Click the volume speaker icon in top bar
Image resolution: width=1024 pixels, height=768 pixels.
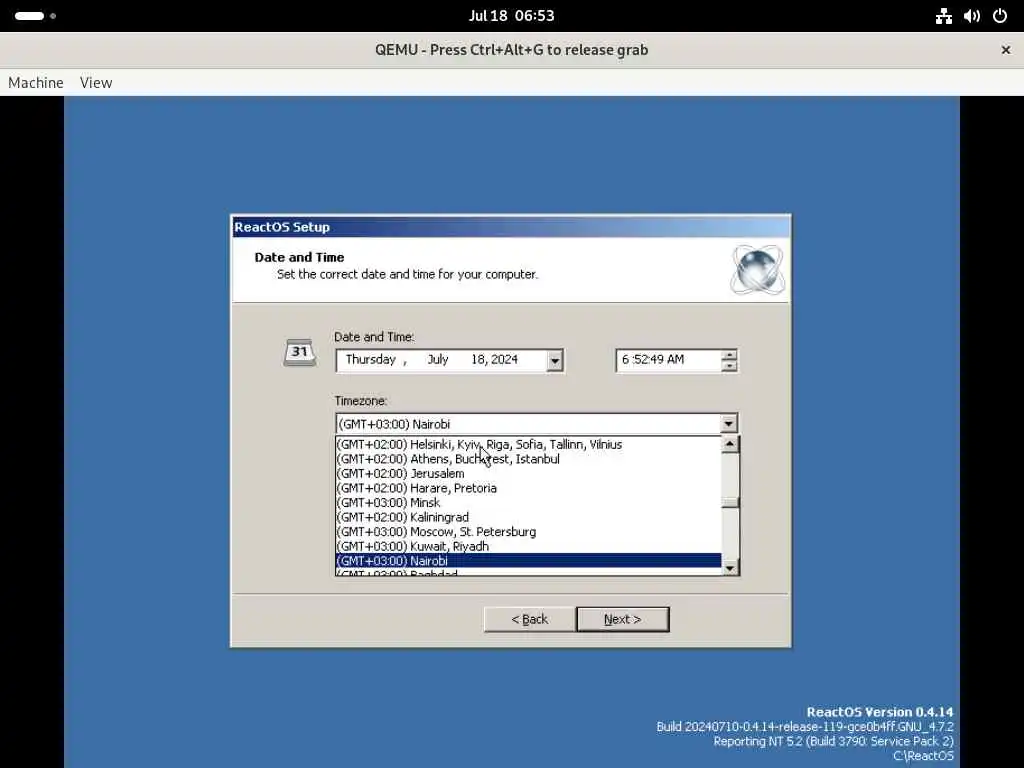tap(972, 16)
